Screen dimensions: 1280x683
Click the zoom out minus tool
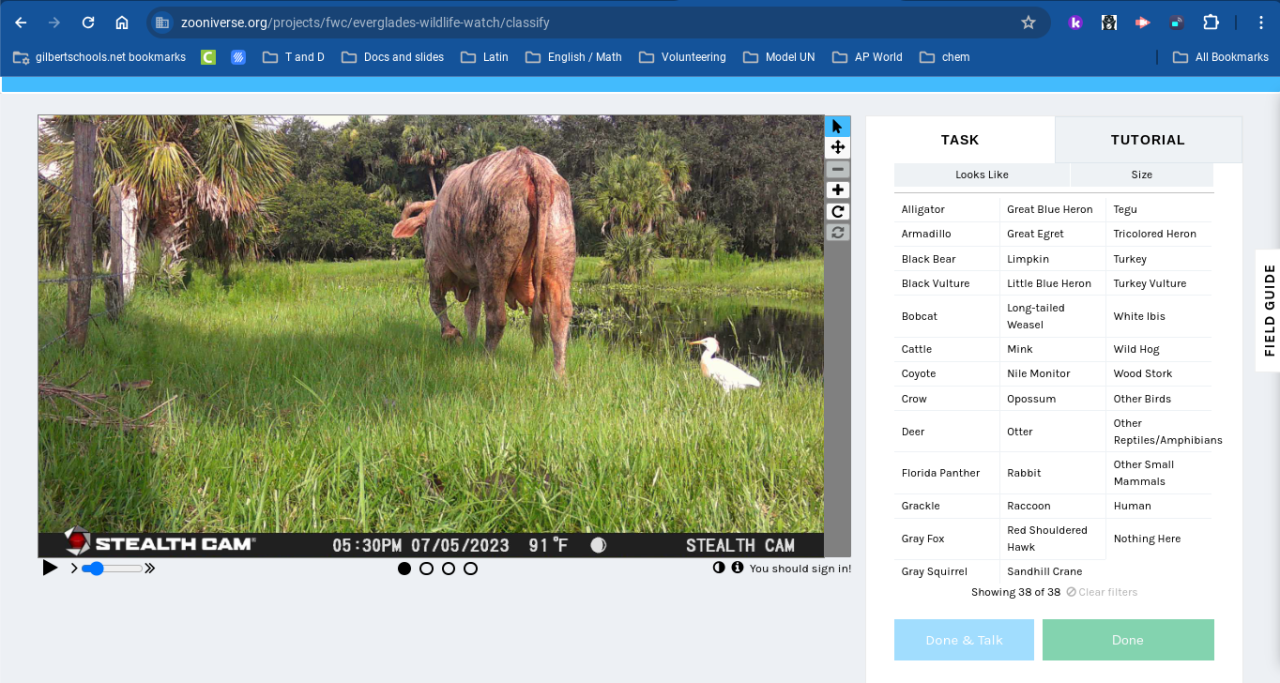pos(837,169)
